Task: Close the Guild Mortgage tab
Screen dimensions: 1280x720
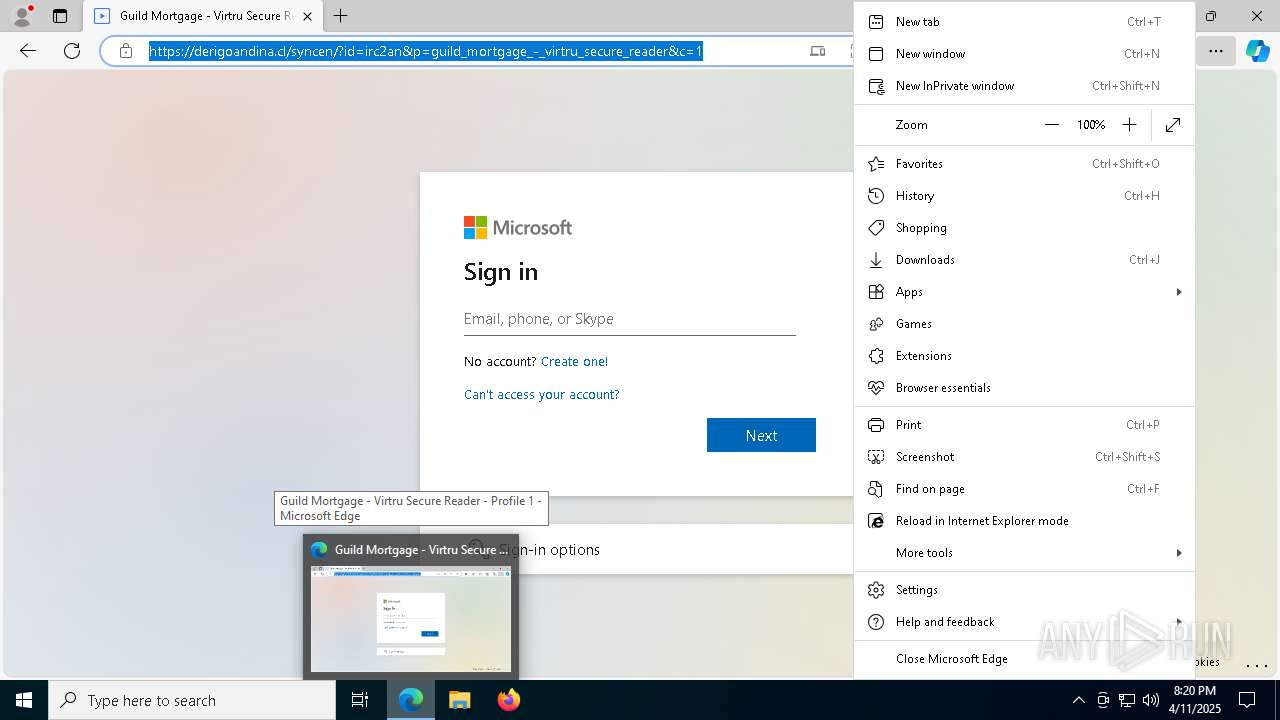Action: pyautogui.click(x=307, y=16)
